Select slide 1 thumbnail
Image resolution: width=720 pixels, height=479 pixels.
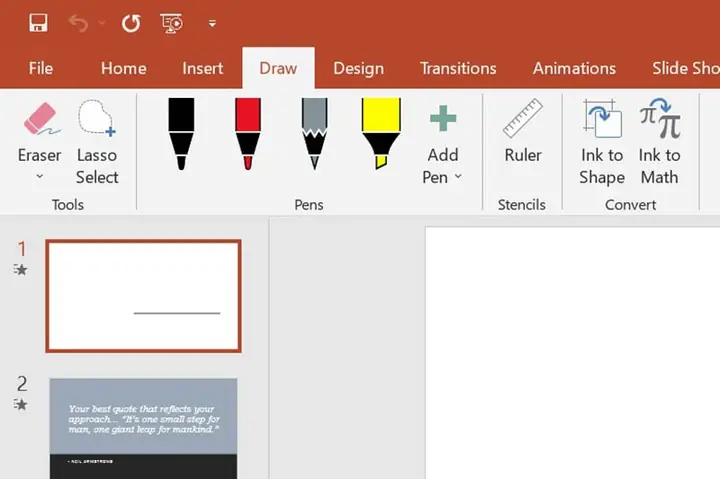pyautogui.click(x=144, y=296)
